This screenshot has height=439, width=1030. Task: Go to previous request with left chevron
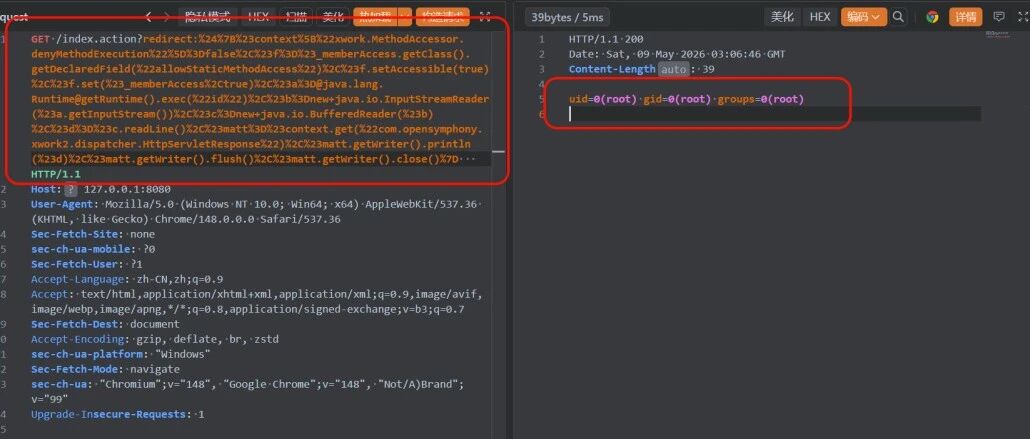[148, 17]
